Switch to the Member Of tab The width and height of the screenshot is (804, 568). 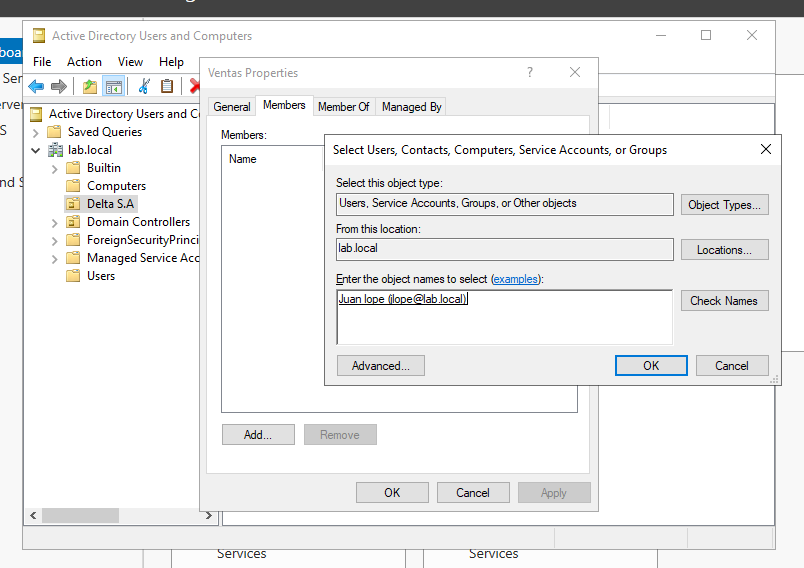click(343, 107)
